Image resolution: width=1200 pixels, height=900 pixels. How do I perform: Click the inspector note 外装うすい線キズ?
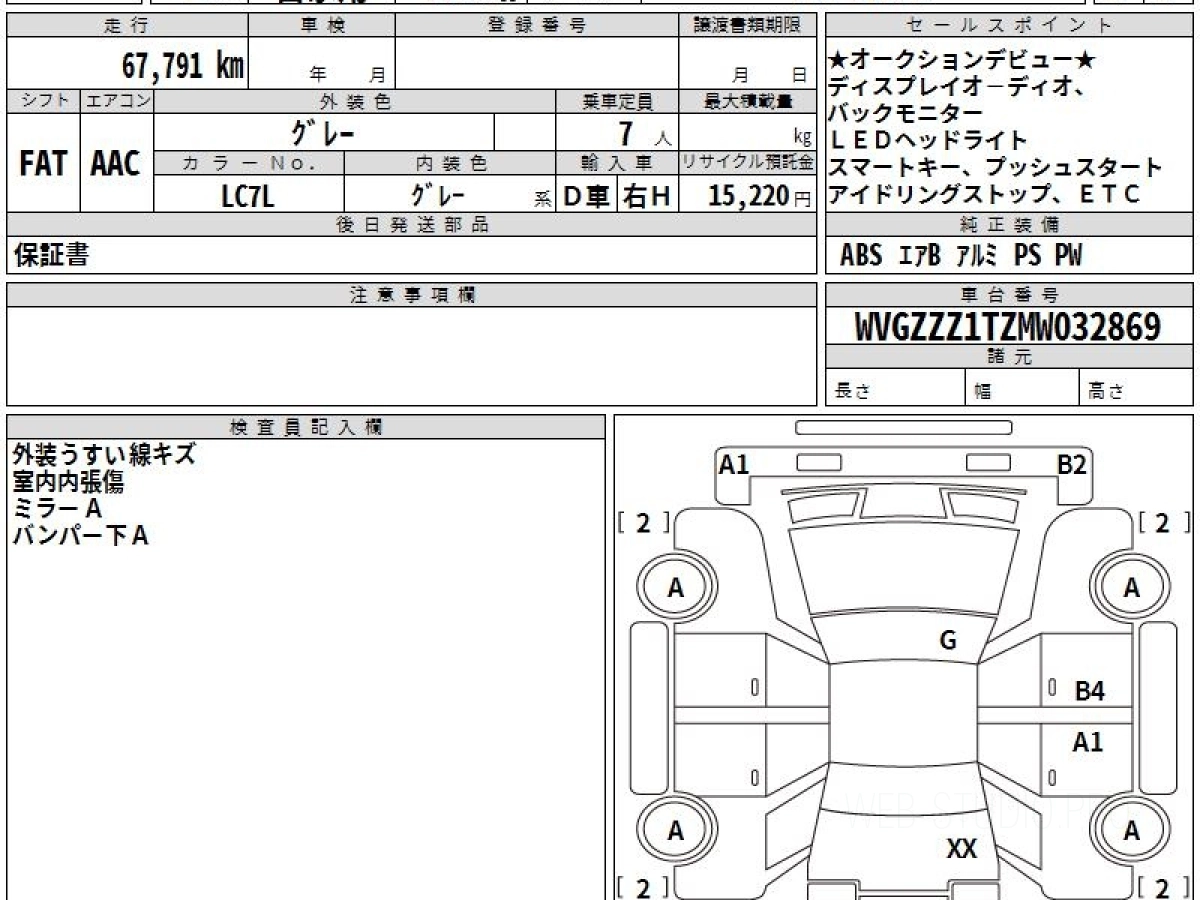(x=104, y=455)
